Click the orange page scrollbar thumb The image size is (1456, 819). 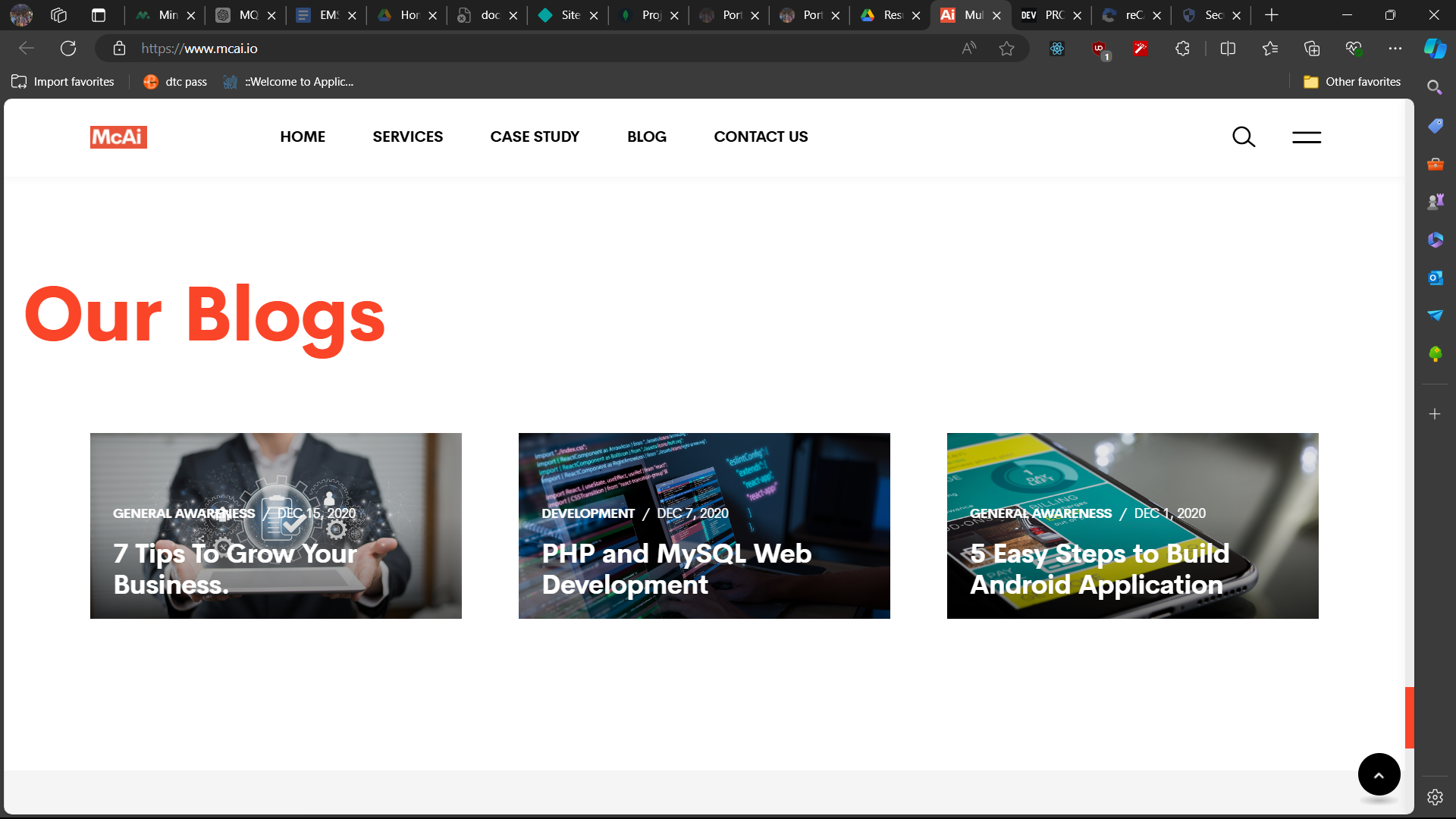coord(1409,717)
